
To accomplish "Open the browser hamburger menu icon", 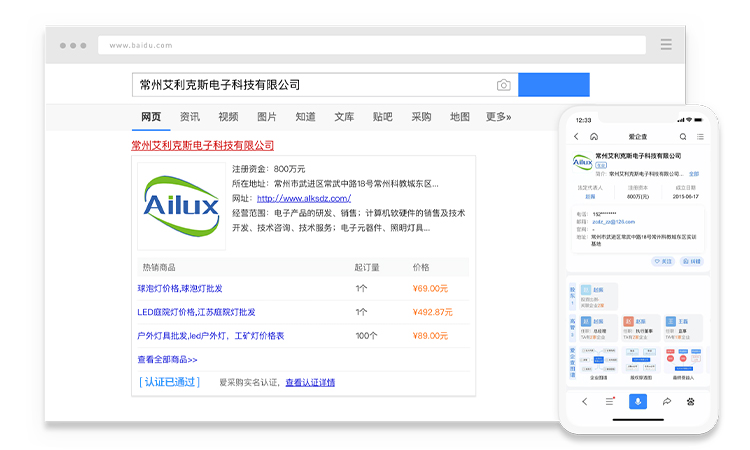I will pyautogui.click(x=666, y=44).
